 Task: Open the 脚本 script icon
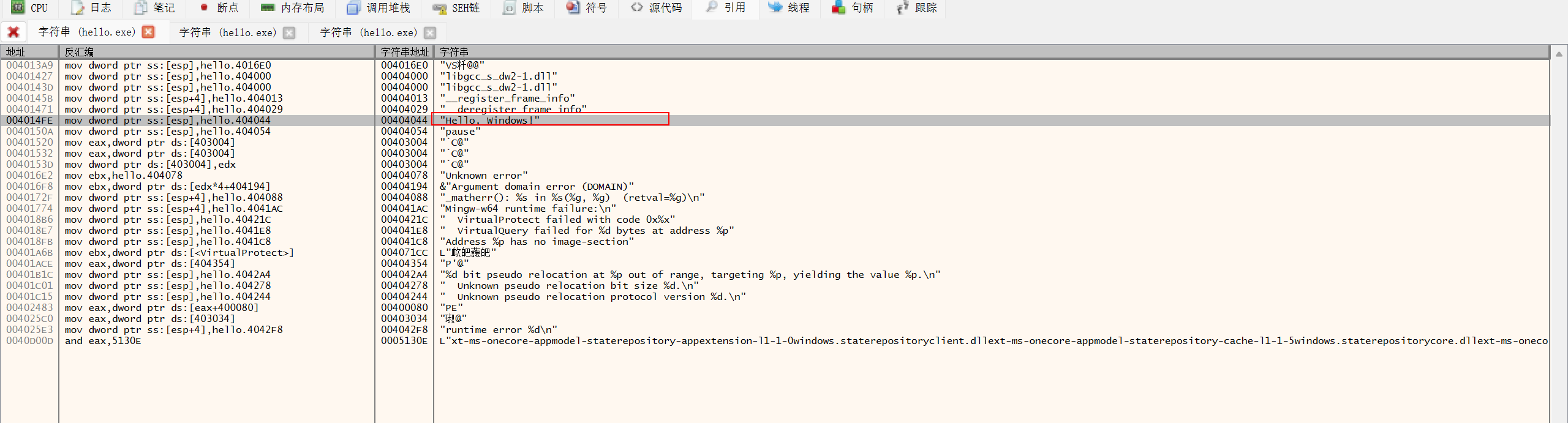[509, 7]
